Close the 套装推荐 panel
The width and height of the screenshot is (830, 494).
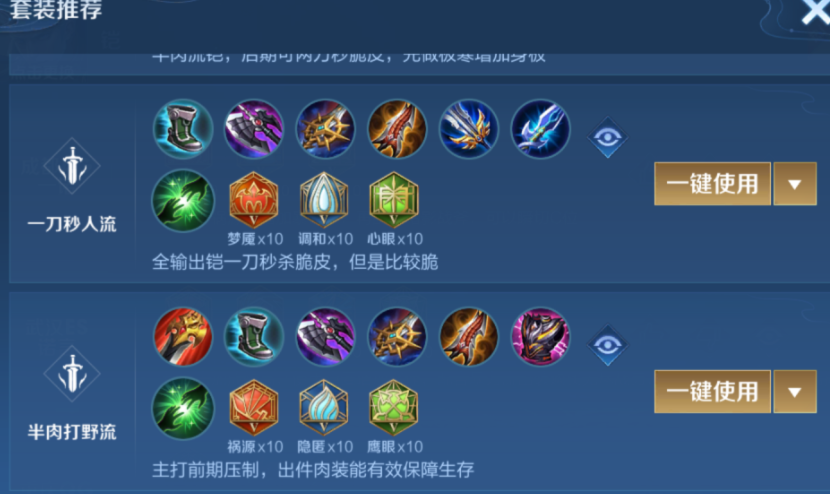pos(816,12)
